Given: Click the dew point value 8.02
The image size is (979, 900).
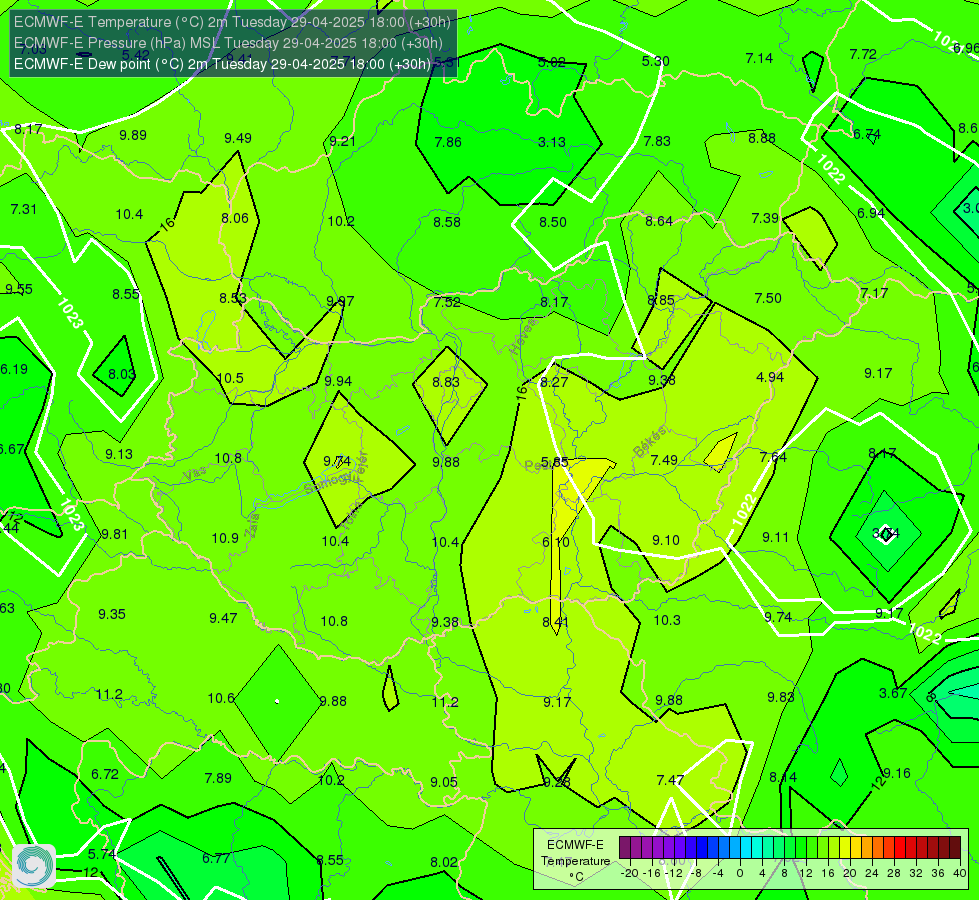Looking at the screenshot, I should (443, 862).
